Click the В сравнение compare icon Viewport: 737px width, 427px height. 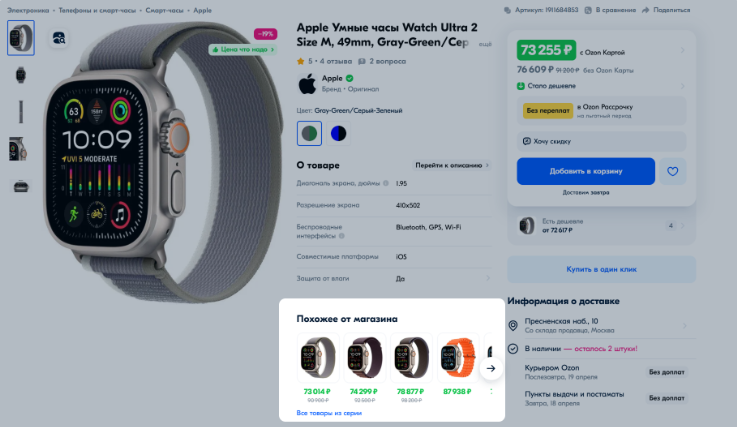coord(588,10)
